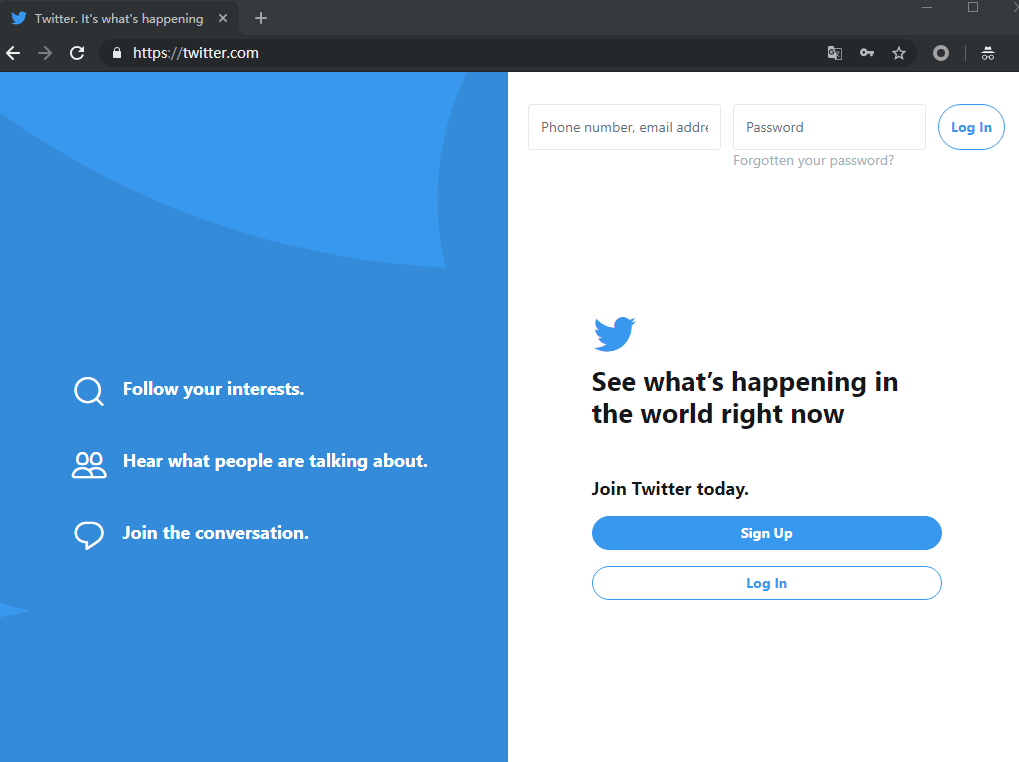Click the browser forward arrow
The height and width of the screenshot is (762, 1019).
pyautogui.click(x=45, y=53)
